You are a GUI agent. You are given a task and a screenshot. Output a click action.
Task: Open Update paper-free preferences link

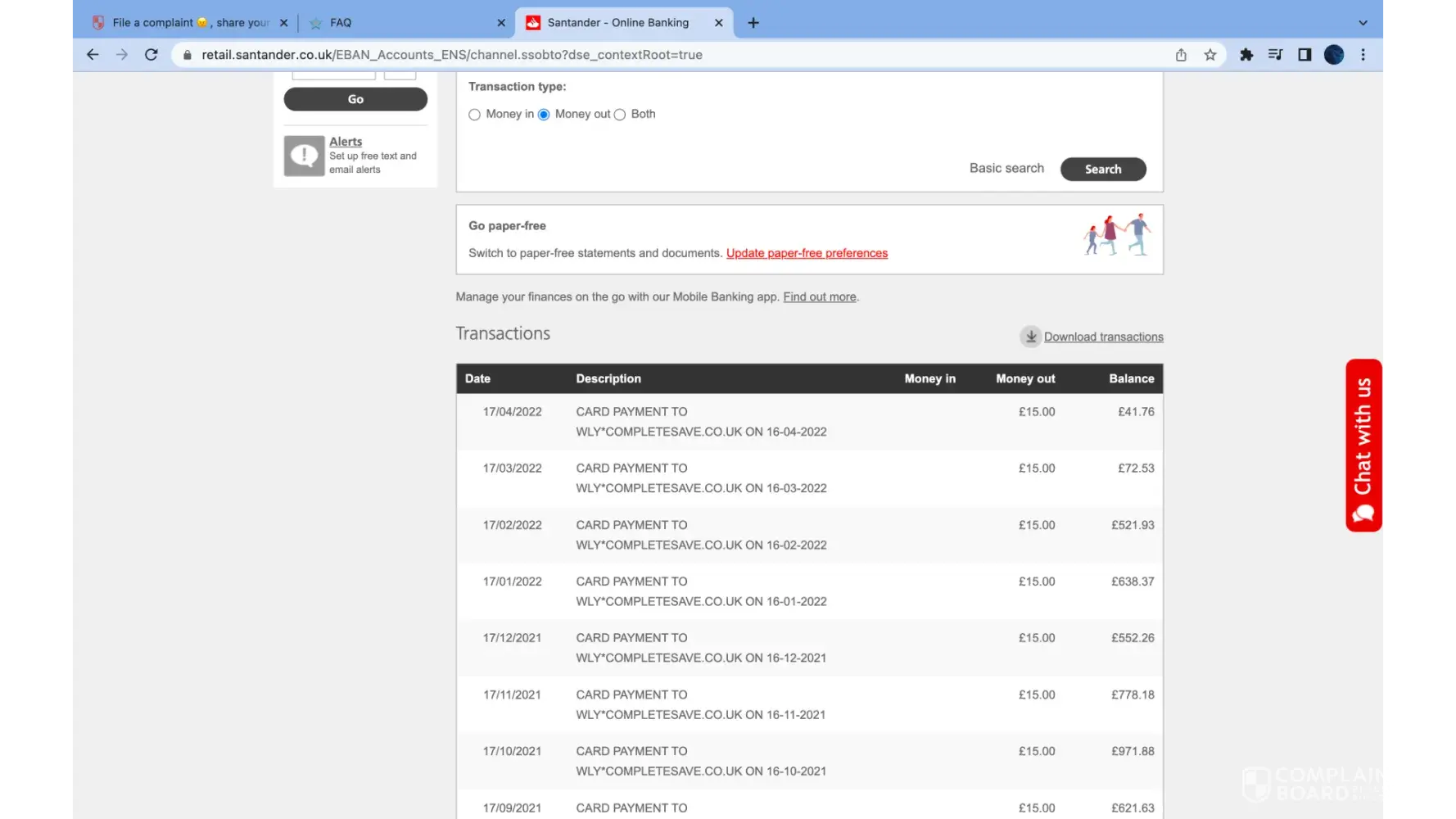(807, 253)
